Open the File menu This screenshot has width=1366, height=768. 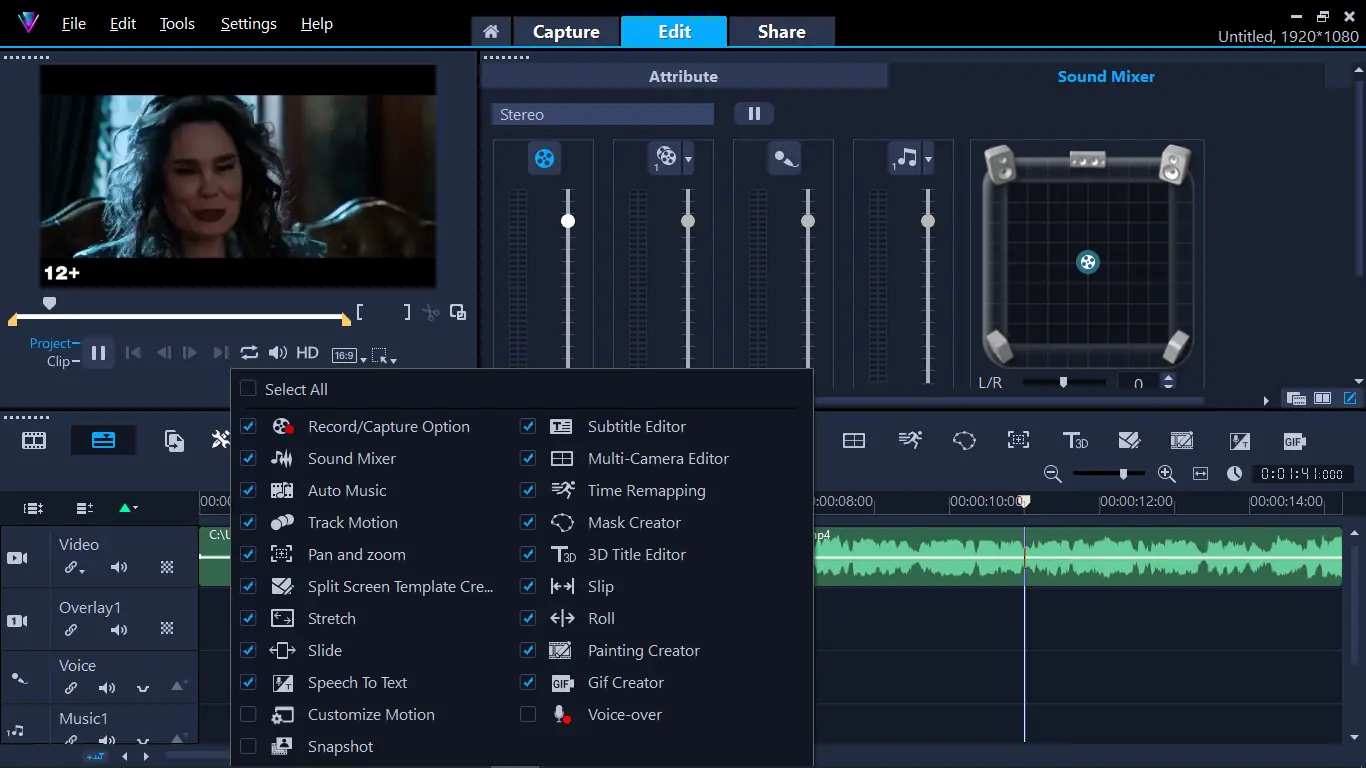point(74,24)
